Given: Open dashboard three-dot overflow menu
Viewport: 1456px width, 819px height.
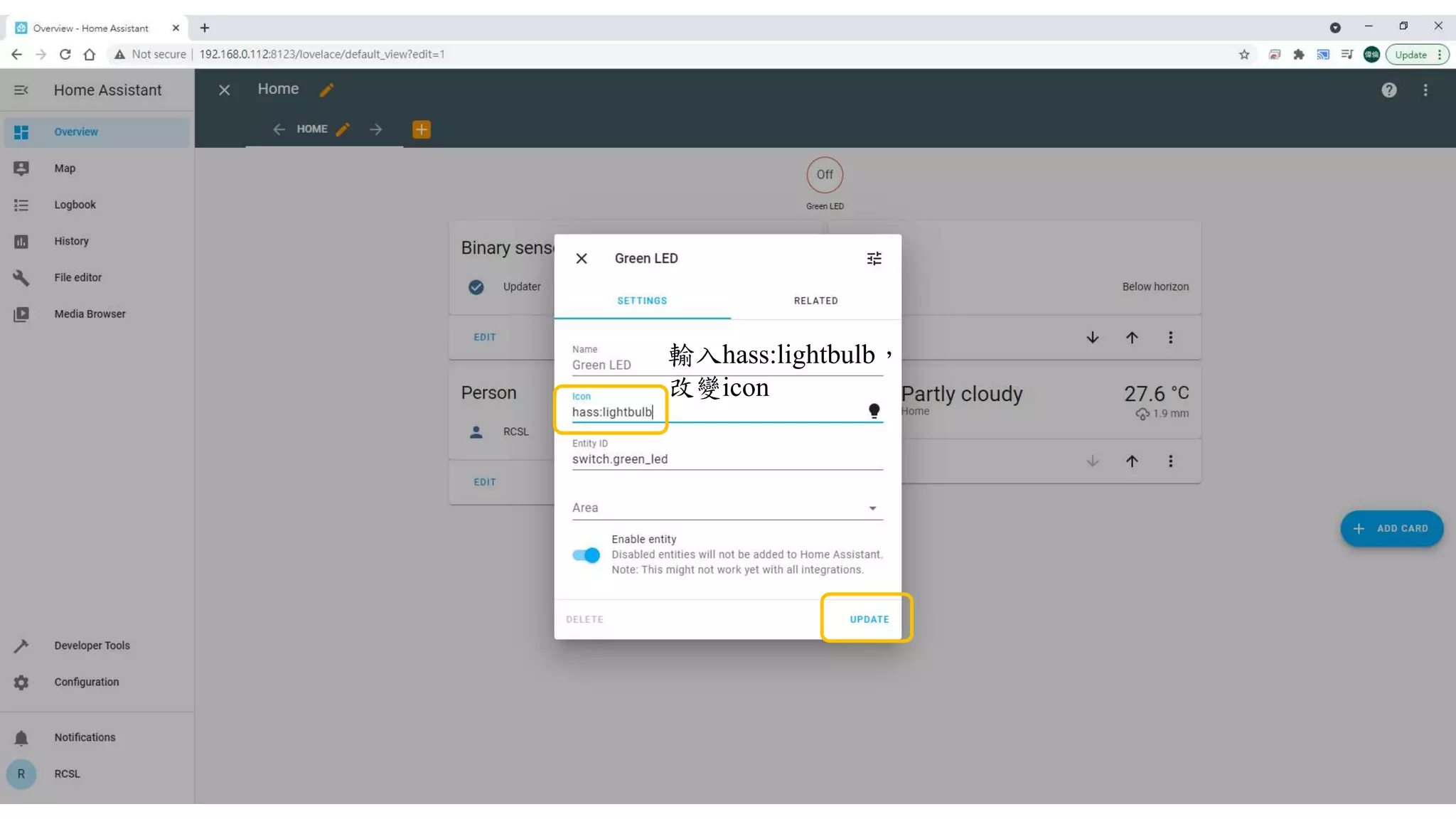Looking at the screenshot, I should click(1425, 90).
